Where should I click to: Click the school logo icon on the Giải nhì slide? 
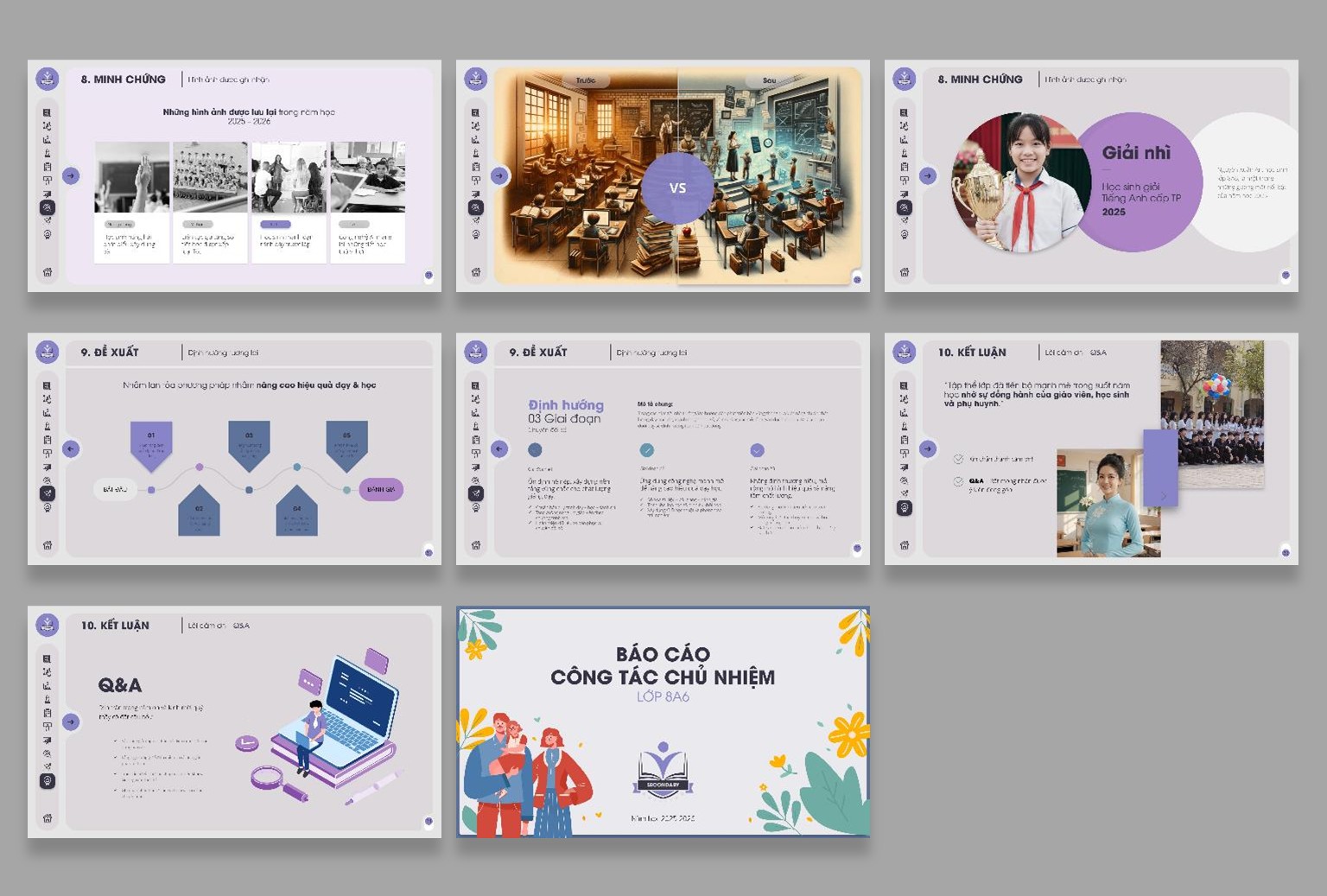coord(904,79)
